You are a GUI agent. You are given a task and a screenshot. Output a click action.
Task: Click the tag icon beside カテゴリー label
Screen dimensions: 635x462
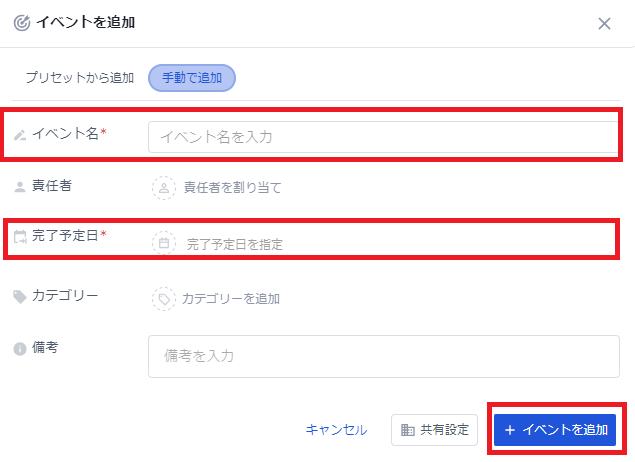19,297
